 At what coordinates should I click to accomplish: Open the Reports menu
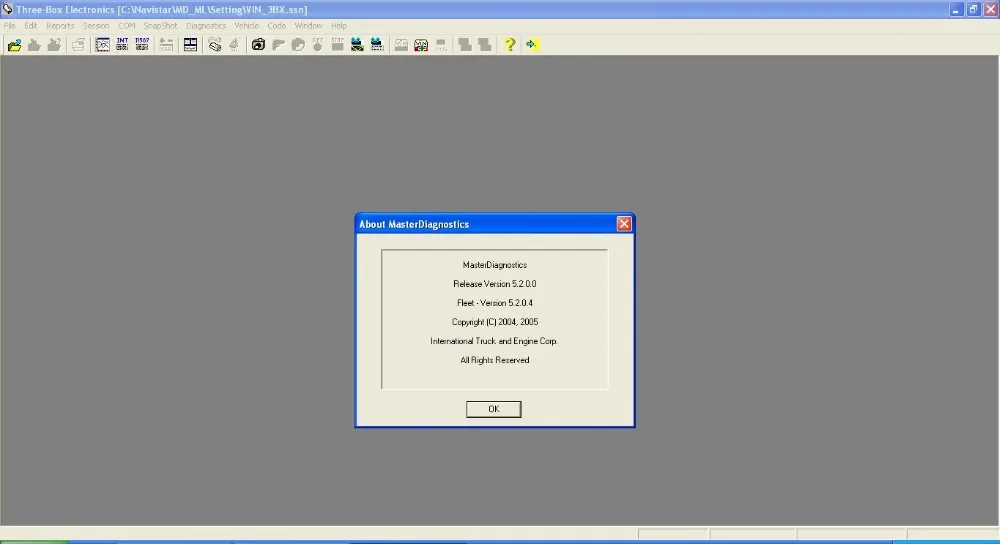[60, 26]
